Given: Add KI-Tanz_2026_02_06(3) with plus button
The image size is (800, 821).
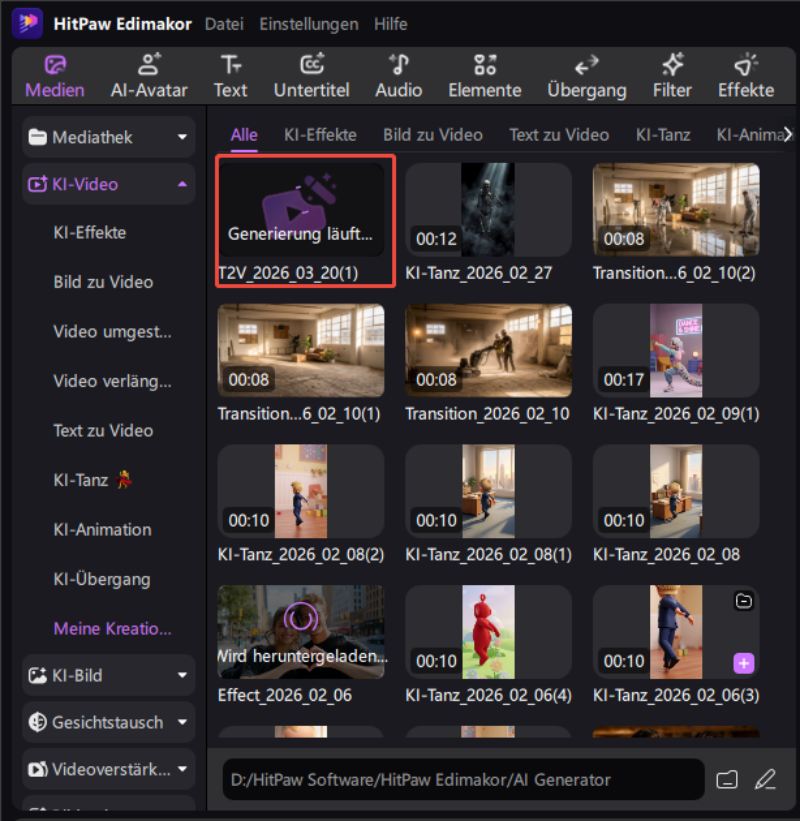Looking at the screenshot, I should pos(743,663).
